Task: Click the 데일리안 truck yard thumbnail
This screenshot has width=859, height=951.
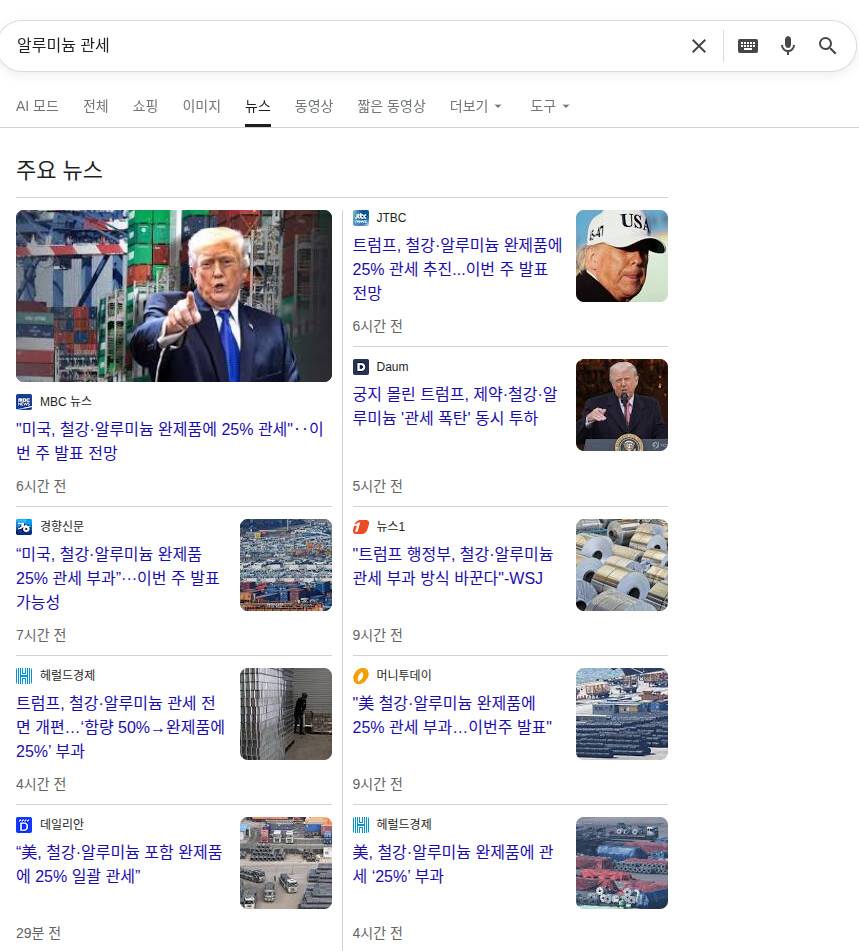Action: click(x=286, y=863)
